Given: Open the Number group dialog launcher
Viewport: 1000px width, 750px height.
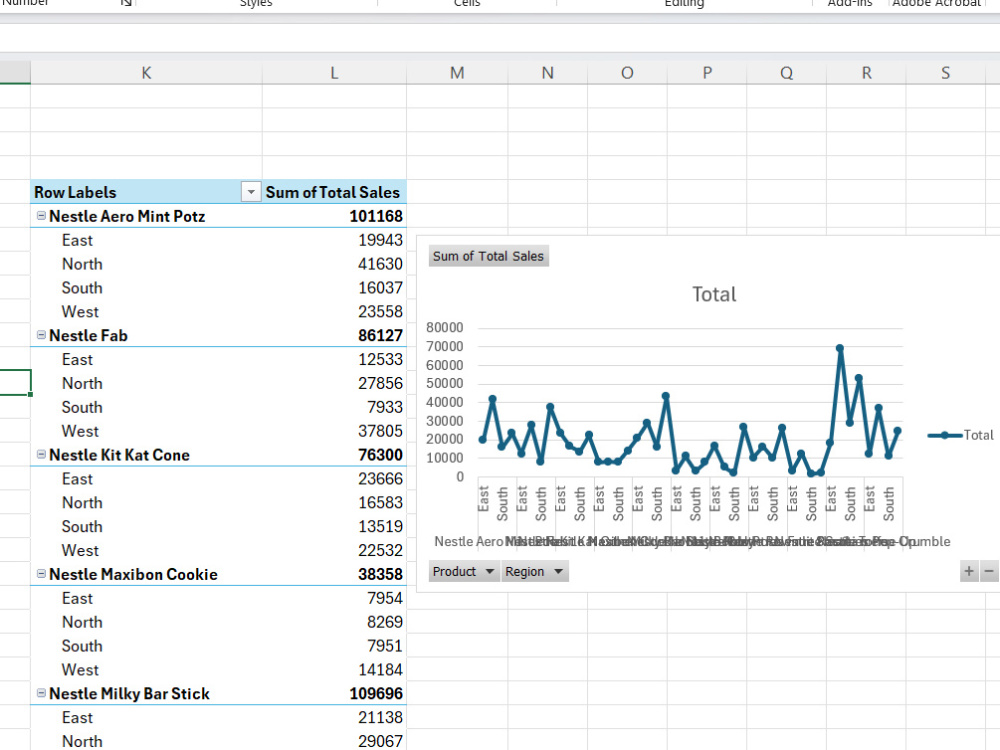Looking at the screenshot, I should [x=126, y=3].
